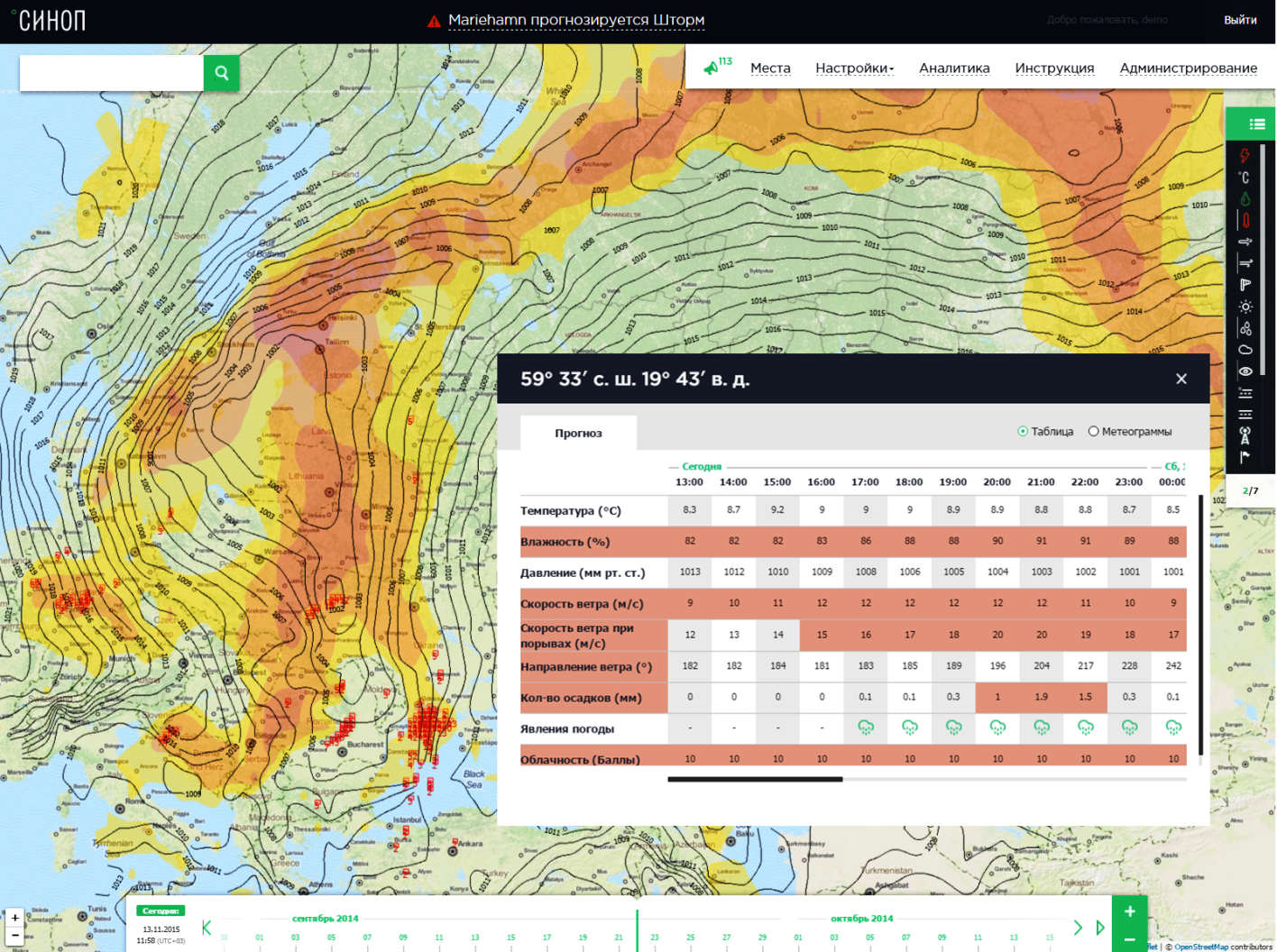Click the Сегодня button on timeline

(x=161, y=911)
